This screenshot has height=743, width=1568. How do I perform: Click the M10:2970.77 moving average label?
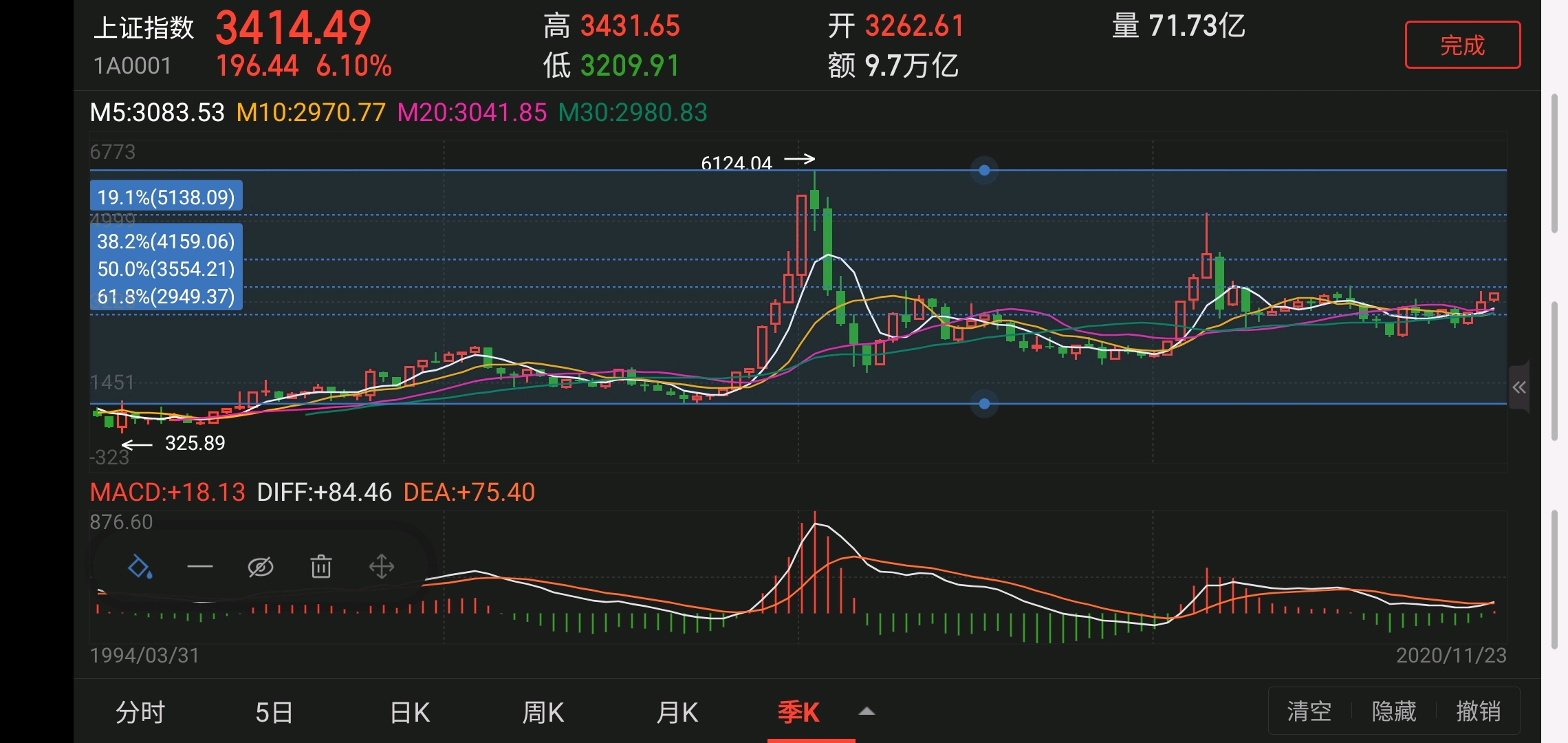click(311, 112)
